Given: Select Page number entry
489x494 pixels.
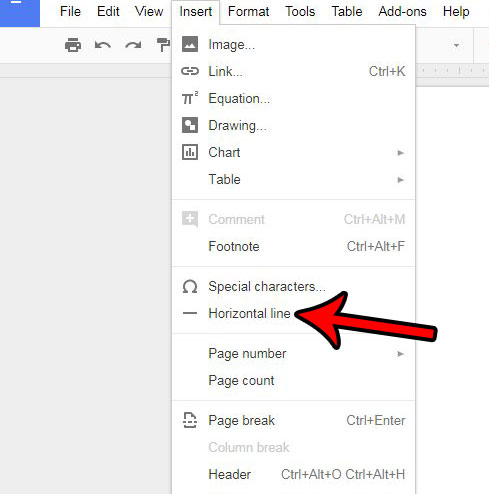Looking at the screenshot, I should pyautogui.click(x=294, y=354).
